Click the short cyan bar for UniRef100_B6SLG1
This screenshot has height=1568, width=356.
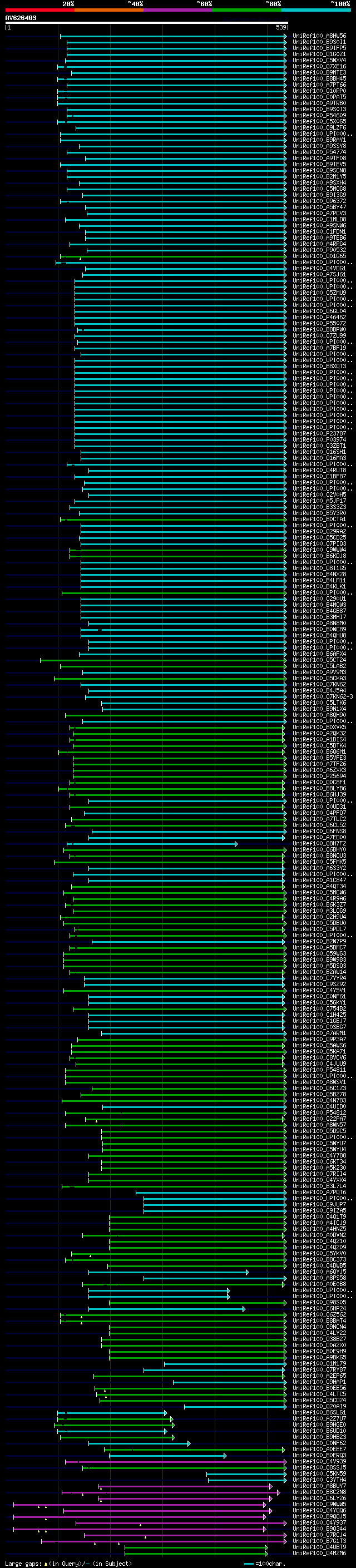pyautogui.click(x=112, y=1413)
